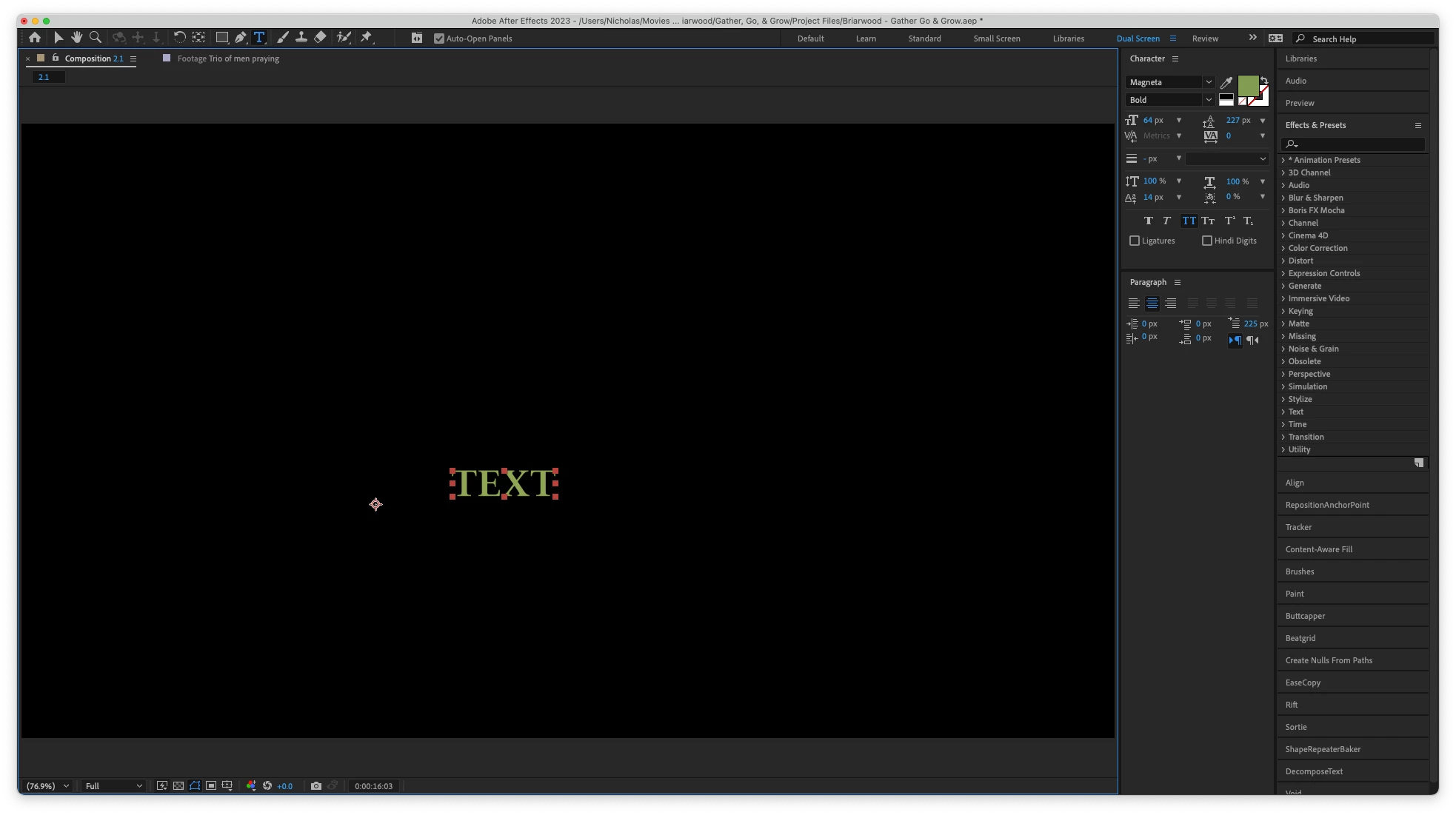Viewport: 1456px width, 815px height.
Task: Take a snapshot with camera icon
Action: pos(316,786)
